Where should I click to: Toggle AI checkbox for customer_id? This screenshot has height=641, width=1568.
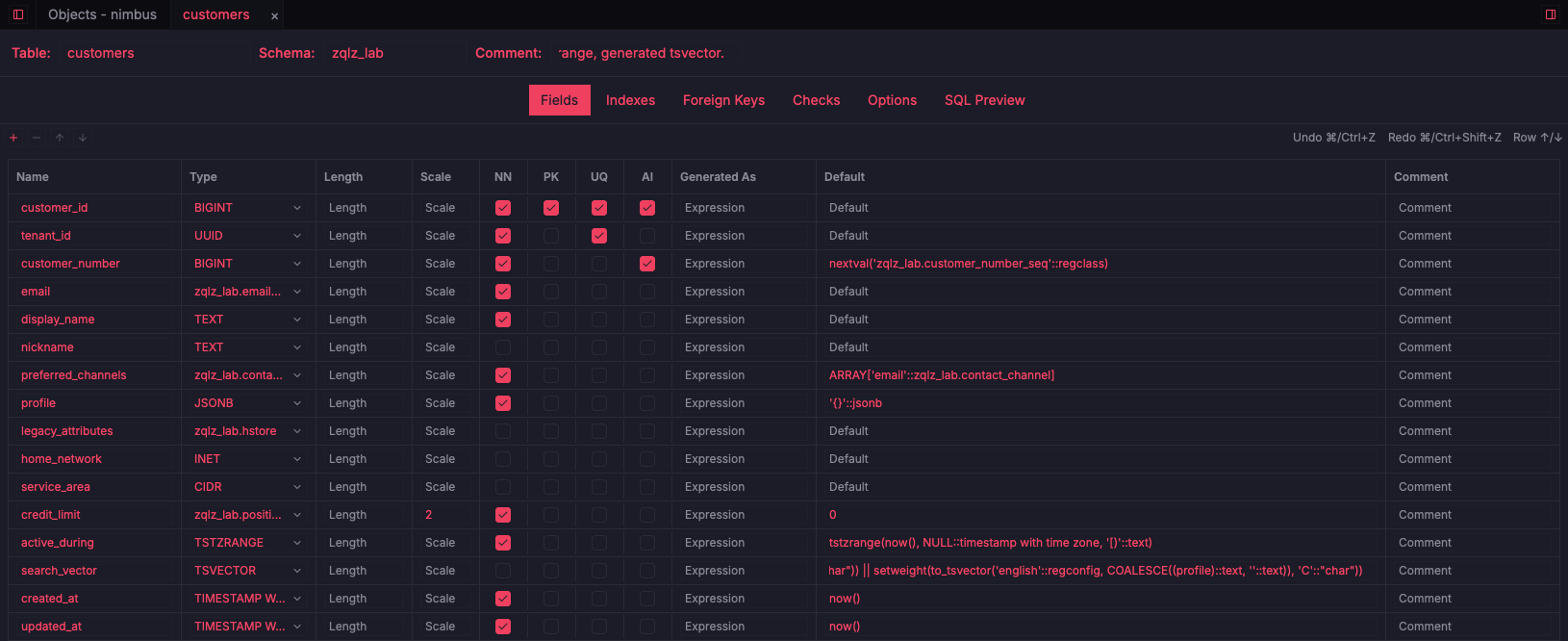(x=647, y=208)
